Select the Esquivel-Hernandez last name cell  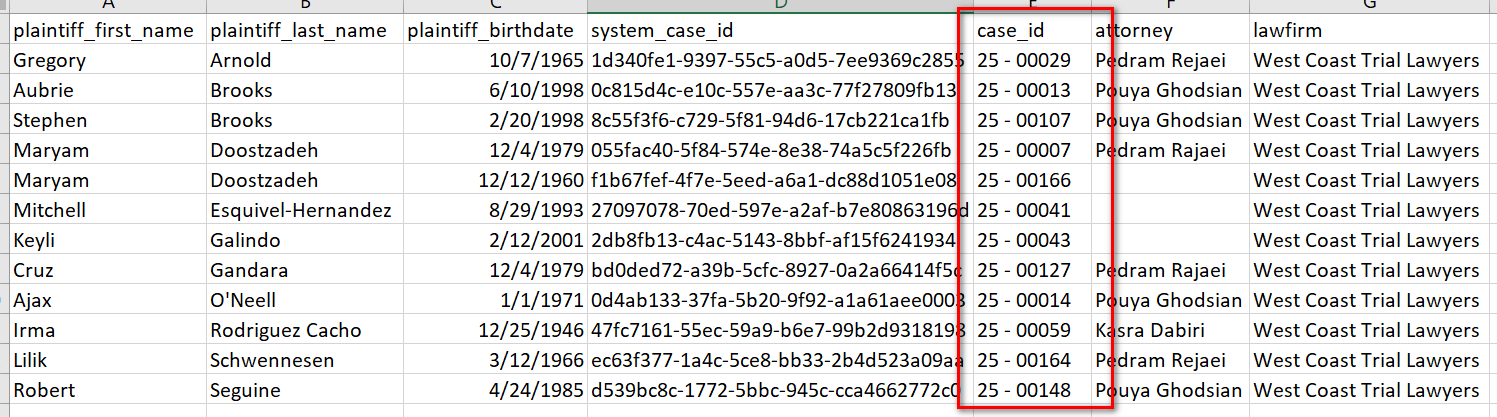tap(300, 211)
